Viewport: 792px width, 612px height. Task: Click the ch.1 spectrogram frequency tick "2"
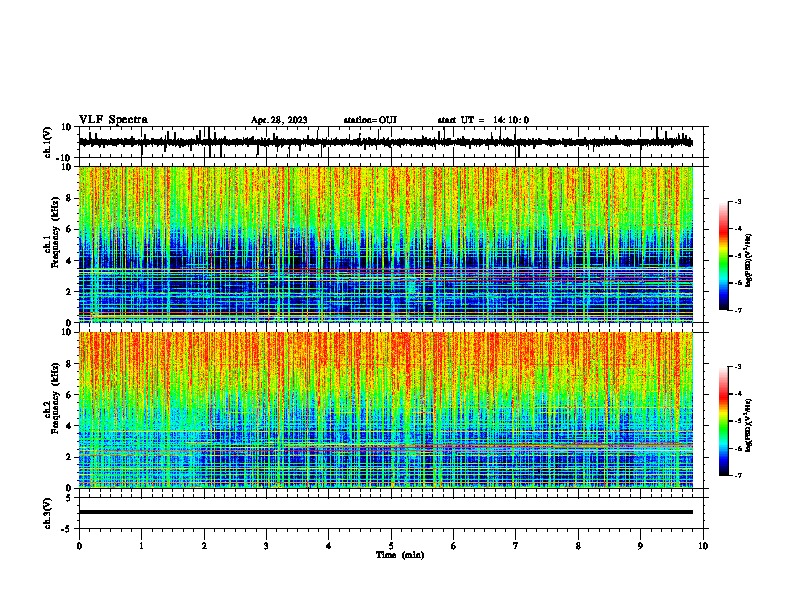pyautogui.click(x=70, y=292)
